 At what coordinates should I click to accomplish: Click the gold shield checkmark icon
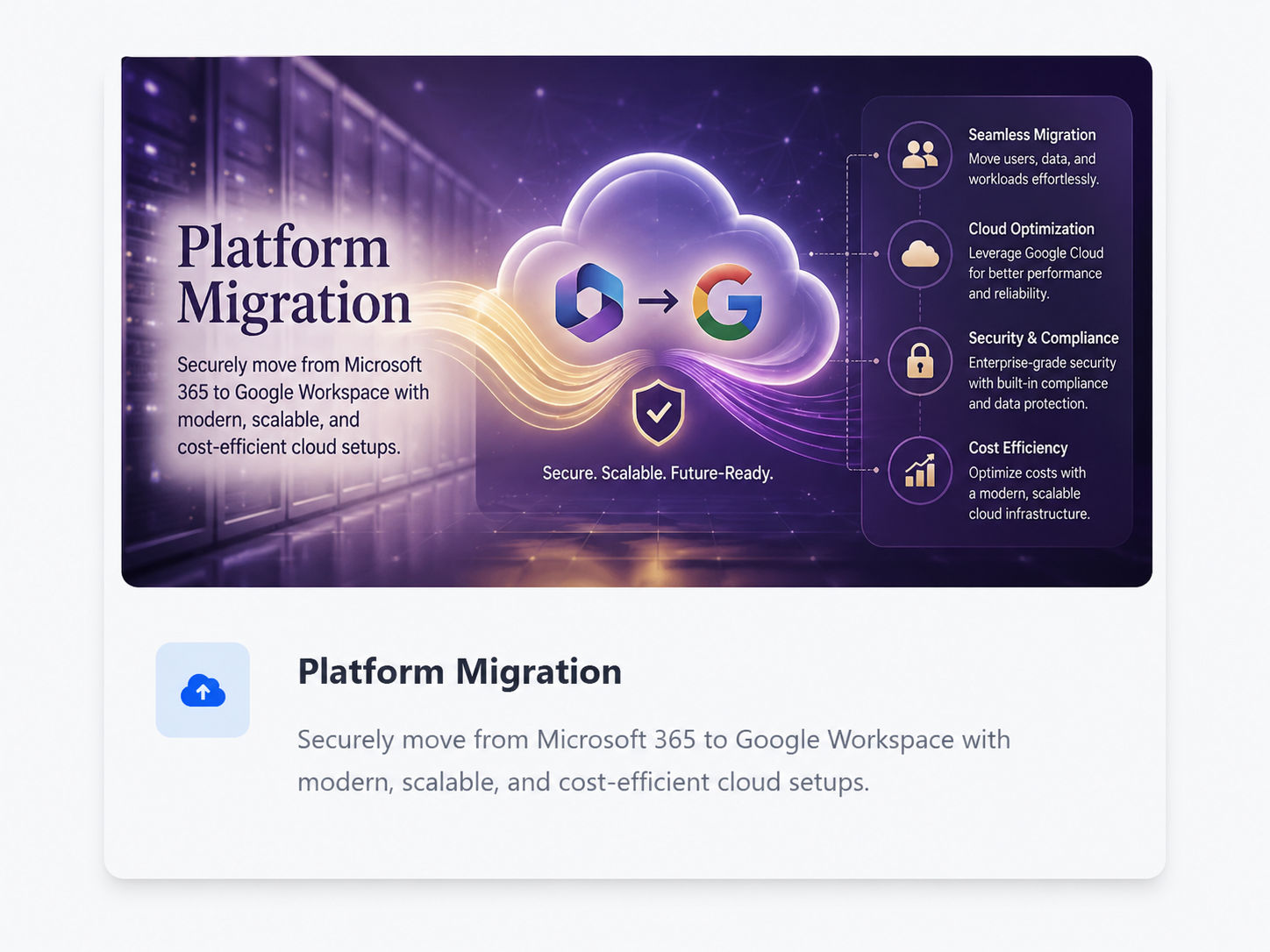(659, 412)
